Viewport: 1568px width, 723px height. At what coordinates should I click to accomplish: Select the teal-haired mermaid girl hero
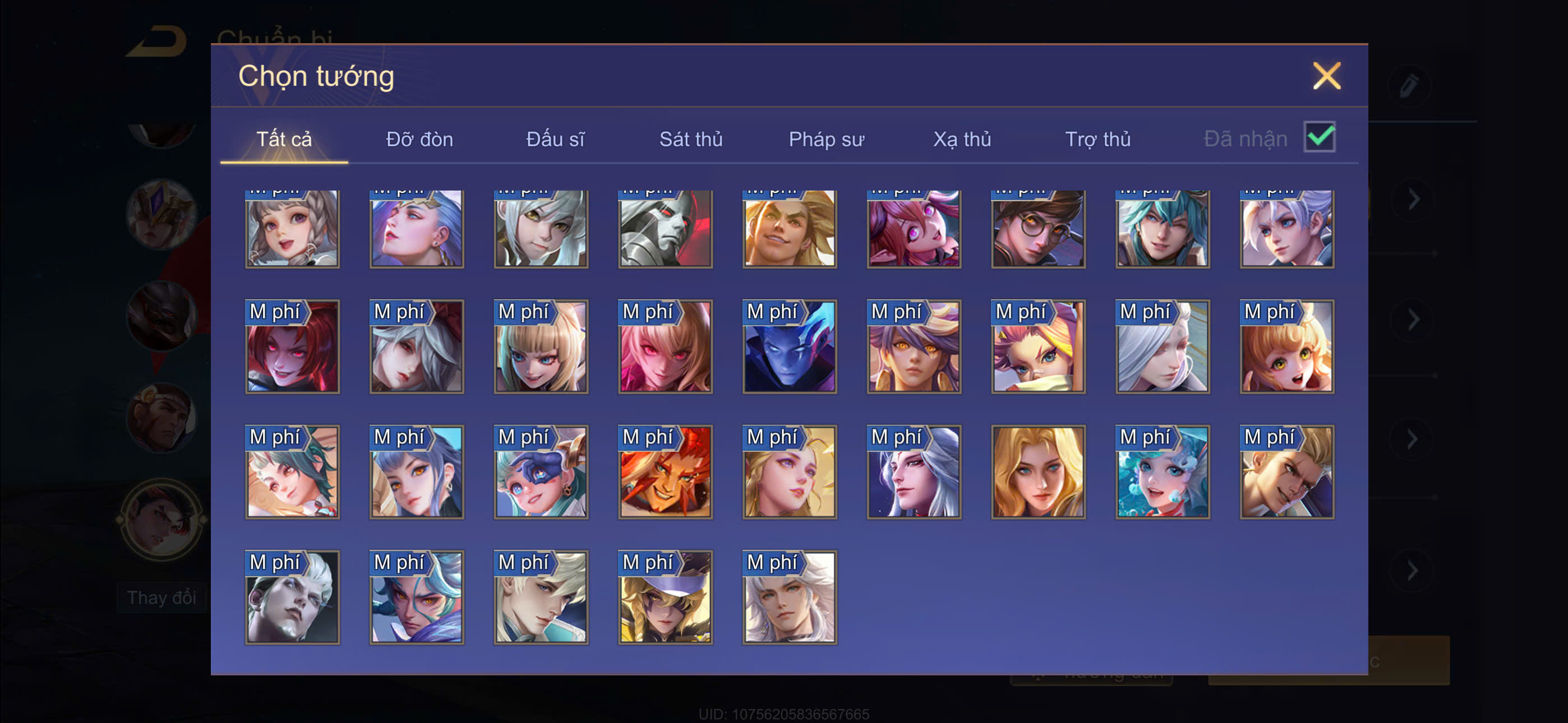(x=1163, y=472)
